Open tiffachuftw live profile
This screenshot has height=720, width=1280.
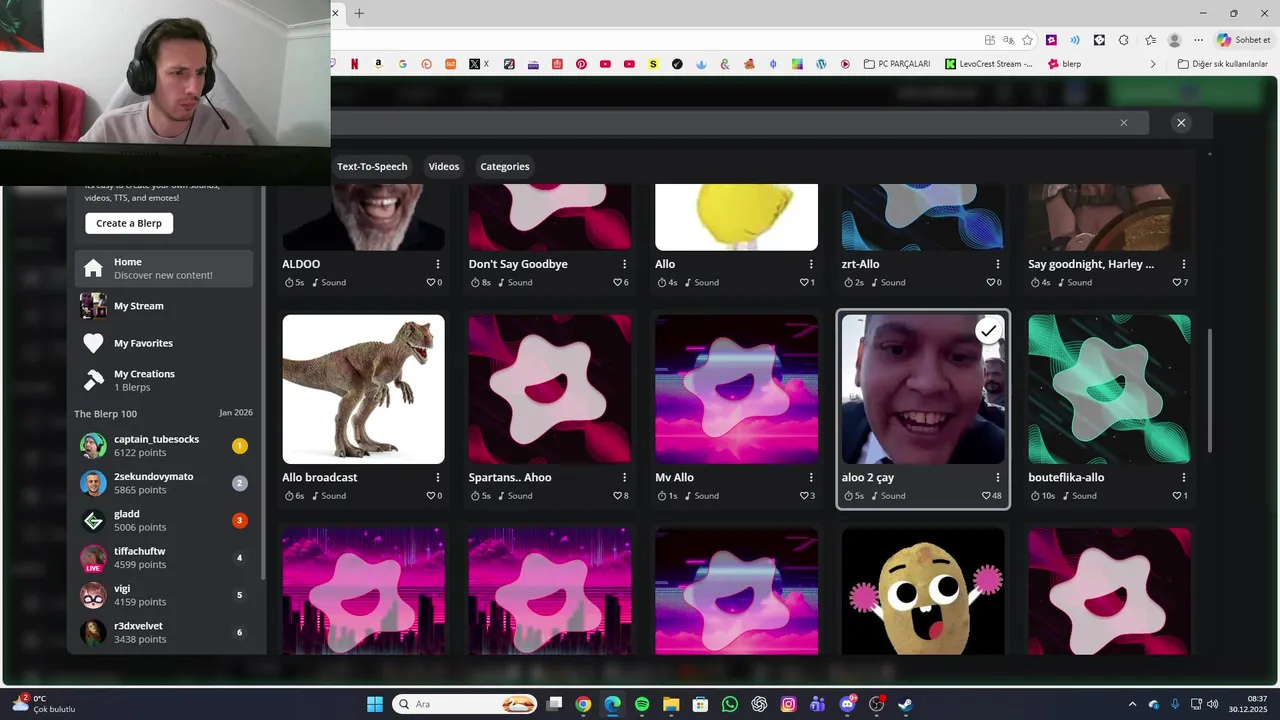[164, 558]
